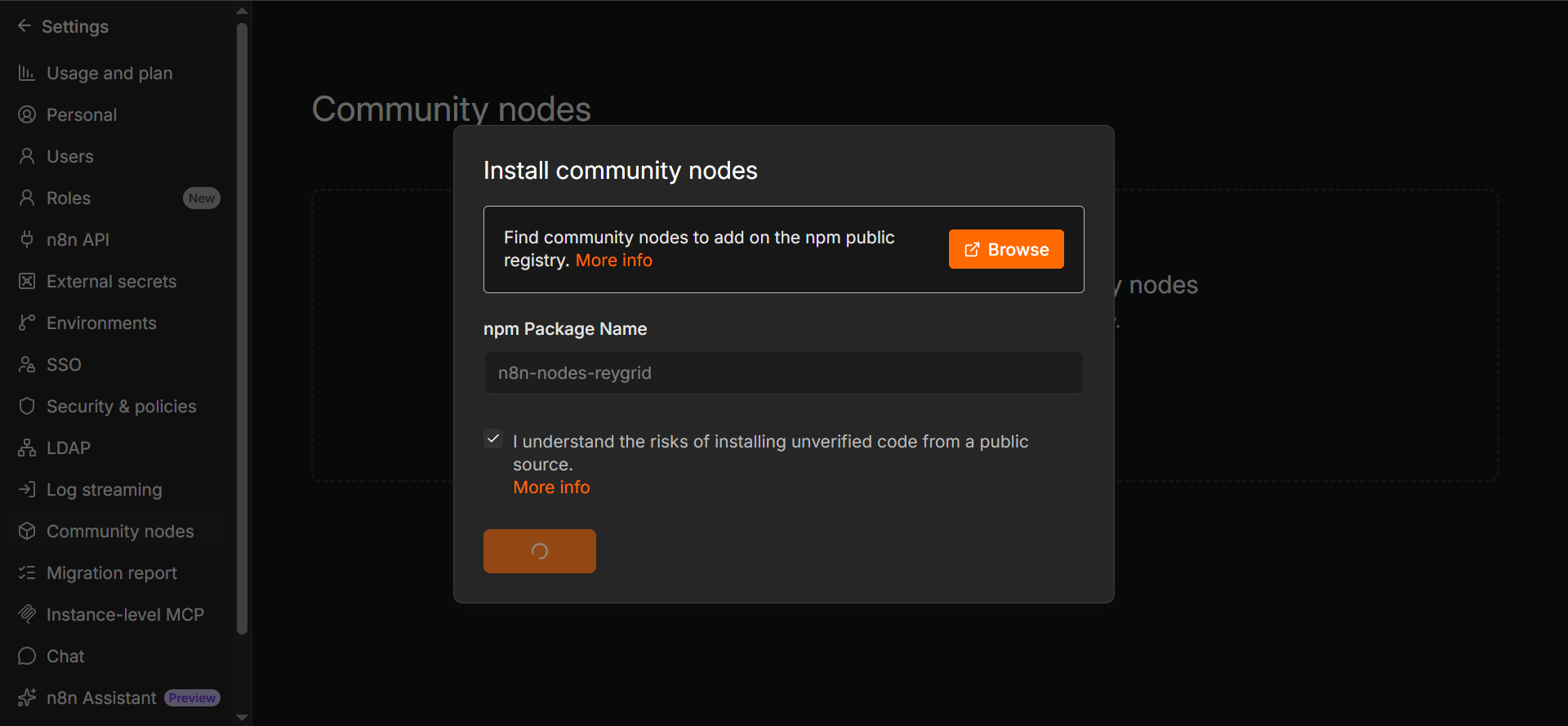Open the More info link below risks text
The width and height of the screenshot is (1568, 726).
(x=551, y=488)
